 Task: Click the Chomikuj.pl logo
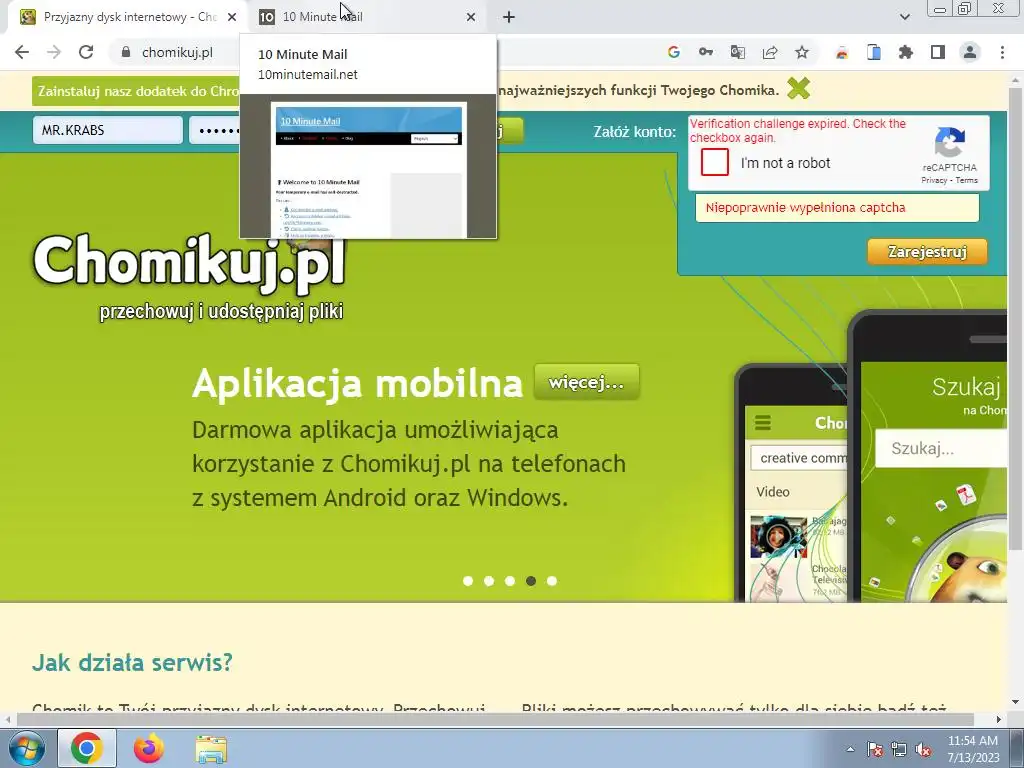[x=189, y=278]
